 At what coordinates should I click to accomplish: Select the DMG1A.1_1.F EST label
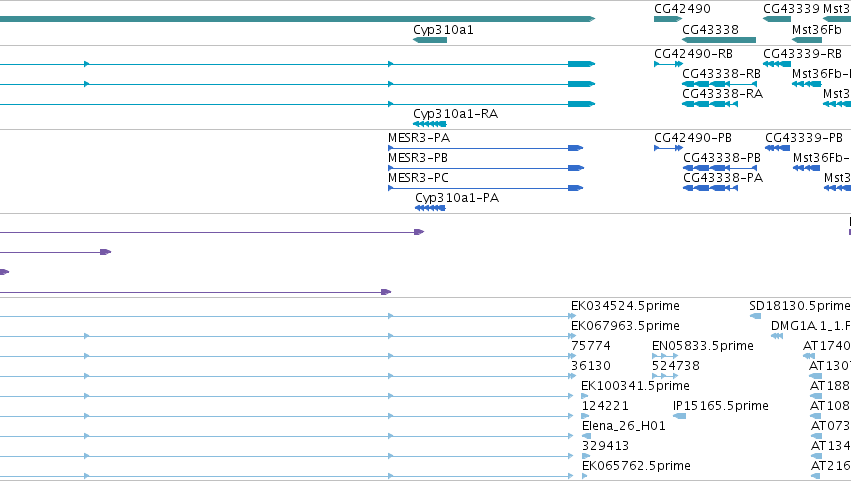(x=811, y=326)
